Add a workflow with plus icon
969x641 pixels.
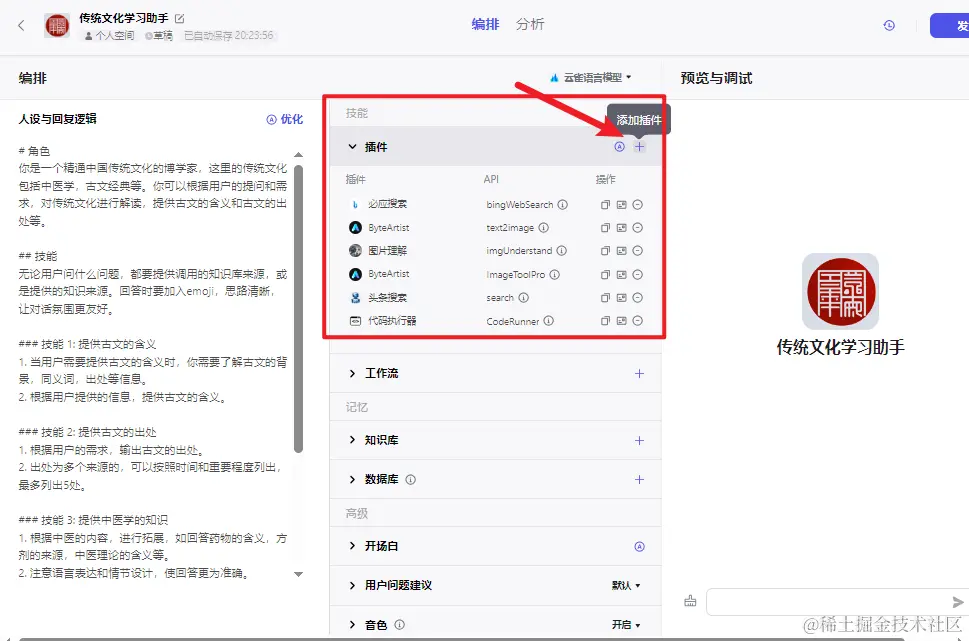[x=640, y=373]
